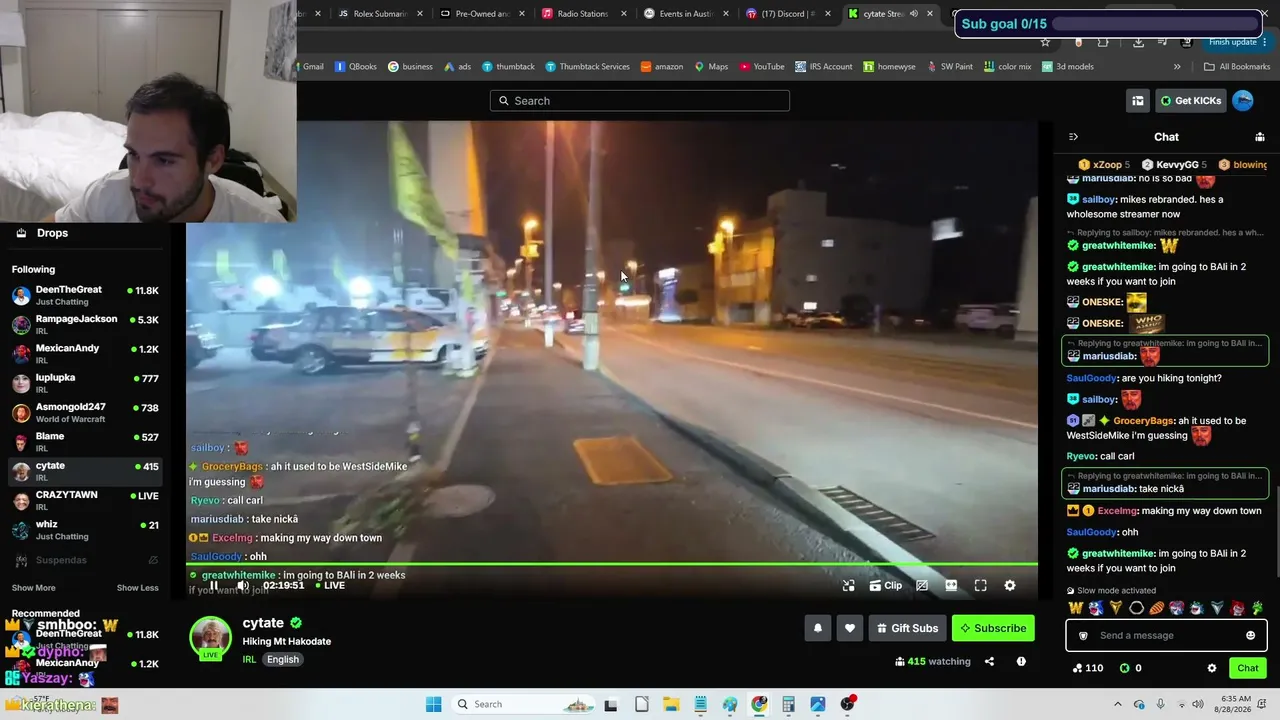Open the stream report info icon

pyautogui.click(x=1021, y=661)
